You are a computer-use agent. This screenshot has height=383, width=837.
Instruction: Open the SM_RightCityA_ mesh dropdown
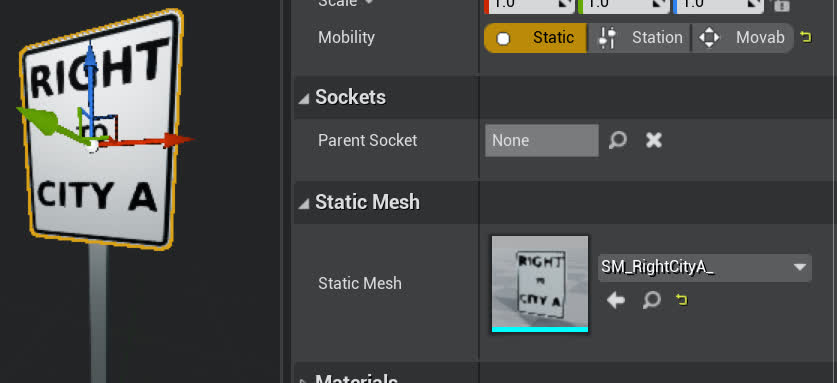tap(705, 268)
